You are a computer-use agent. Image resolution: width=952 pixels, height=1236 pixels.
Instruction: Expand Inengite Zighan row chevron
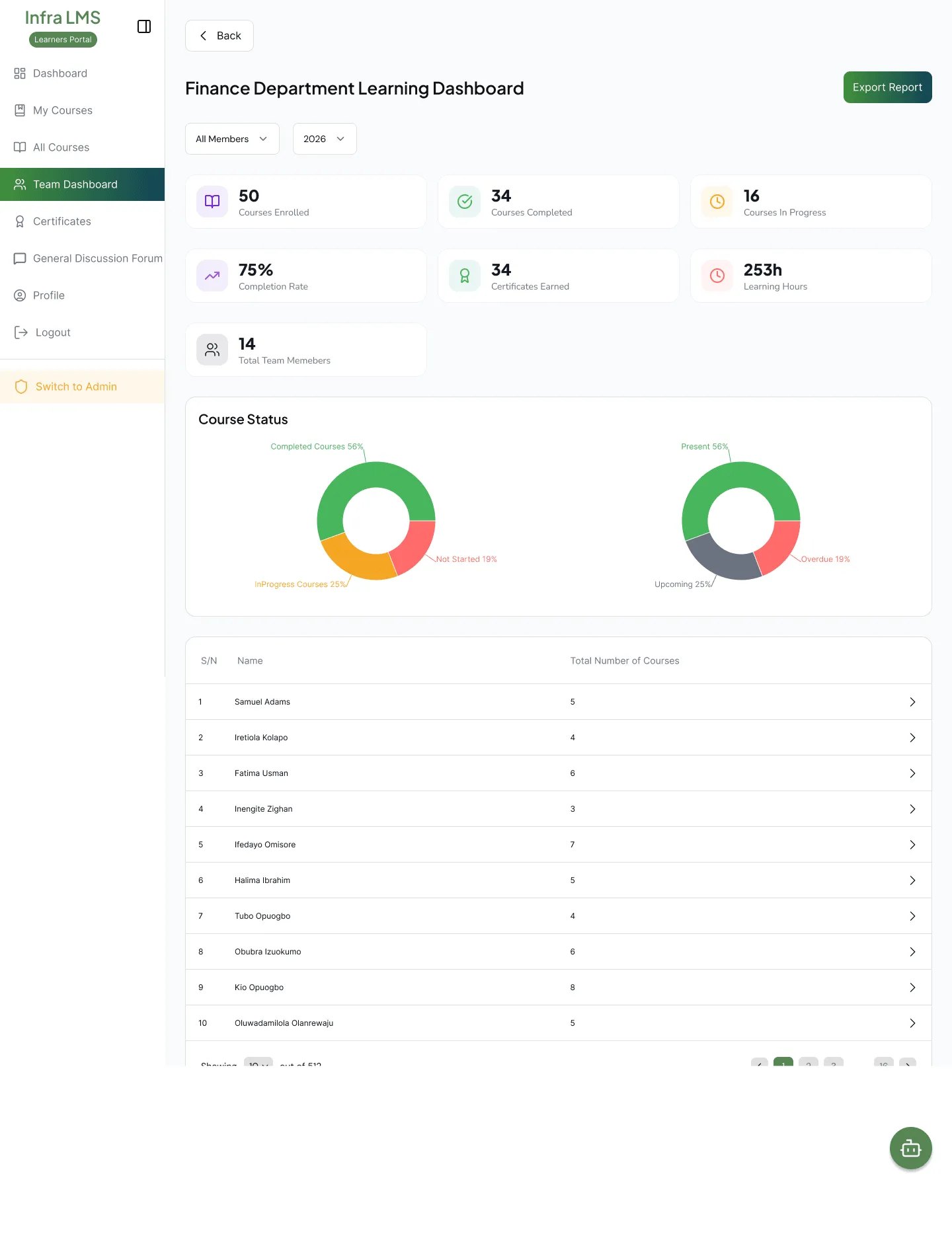point(912,809)
